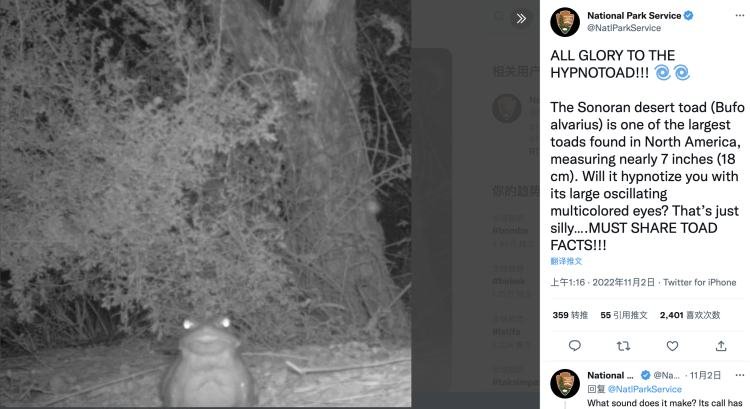Like the tweet with the heart icon
This screenshot has width=750, height=409.
coord(673,346)
